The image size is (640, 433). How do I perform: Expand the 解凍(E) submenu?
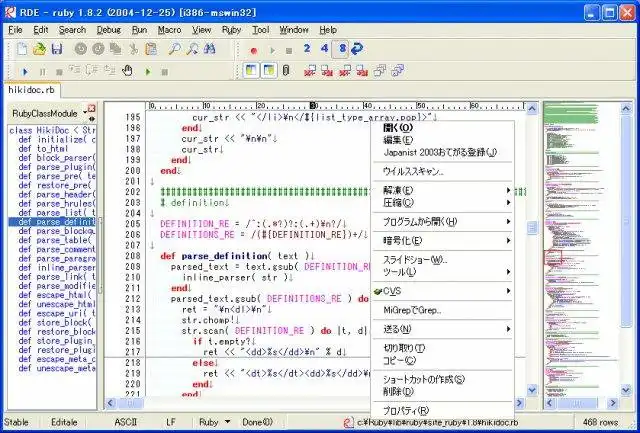point(442,190)
